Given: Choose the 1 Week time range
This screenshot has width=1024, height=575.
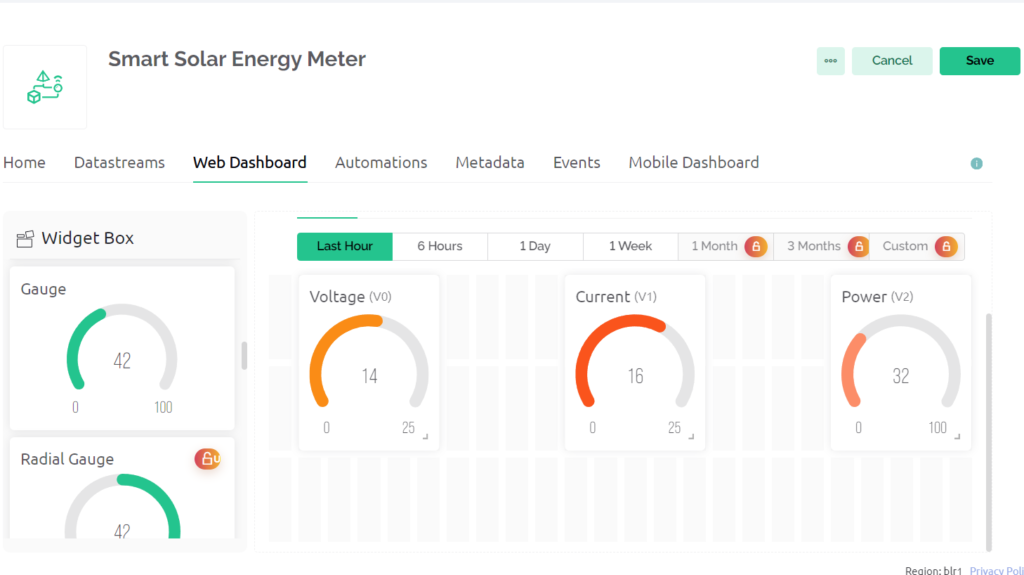Looking at the screenshot, I should click(630, 247).
